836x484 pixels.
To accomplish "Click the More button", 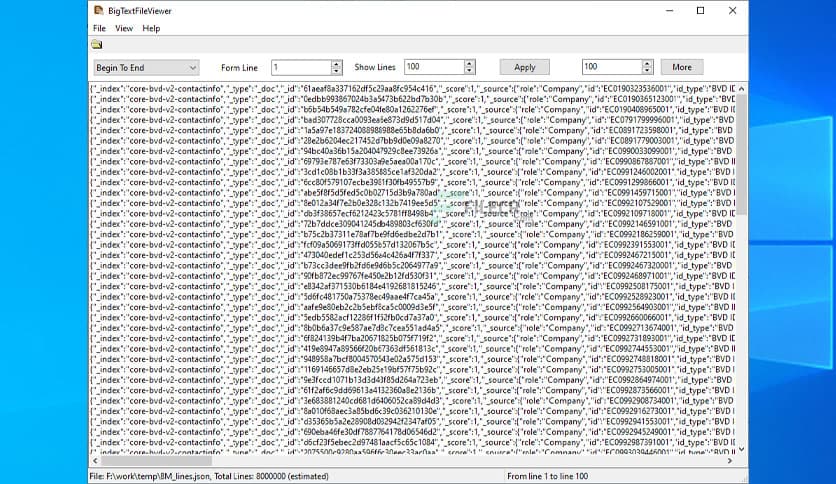I will 682,67.
